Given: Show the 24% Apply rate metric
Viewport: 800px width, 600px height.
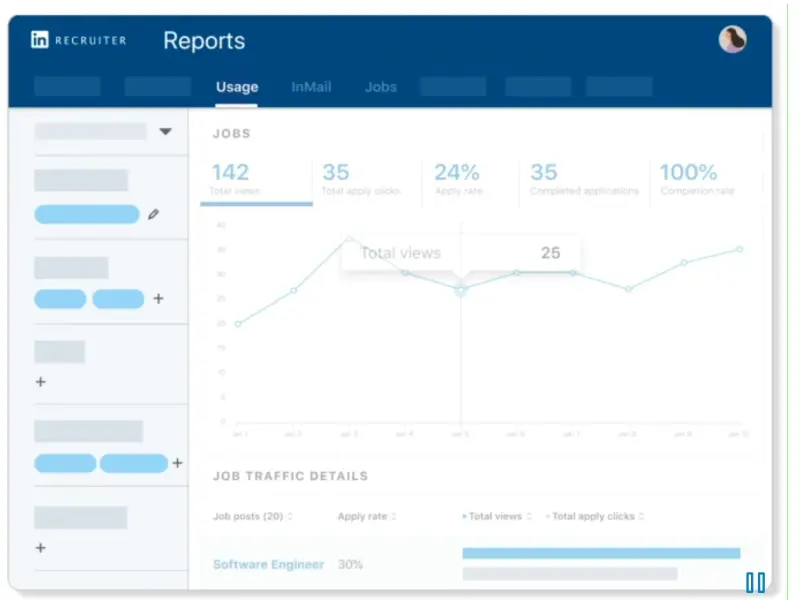Looking at the screenshot, I should click(457, 180).
